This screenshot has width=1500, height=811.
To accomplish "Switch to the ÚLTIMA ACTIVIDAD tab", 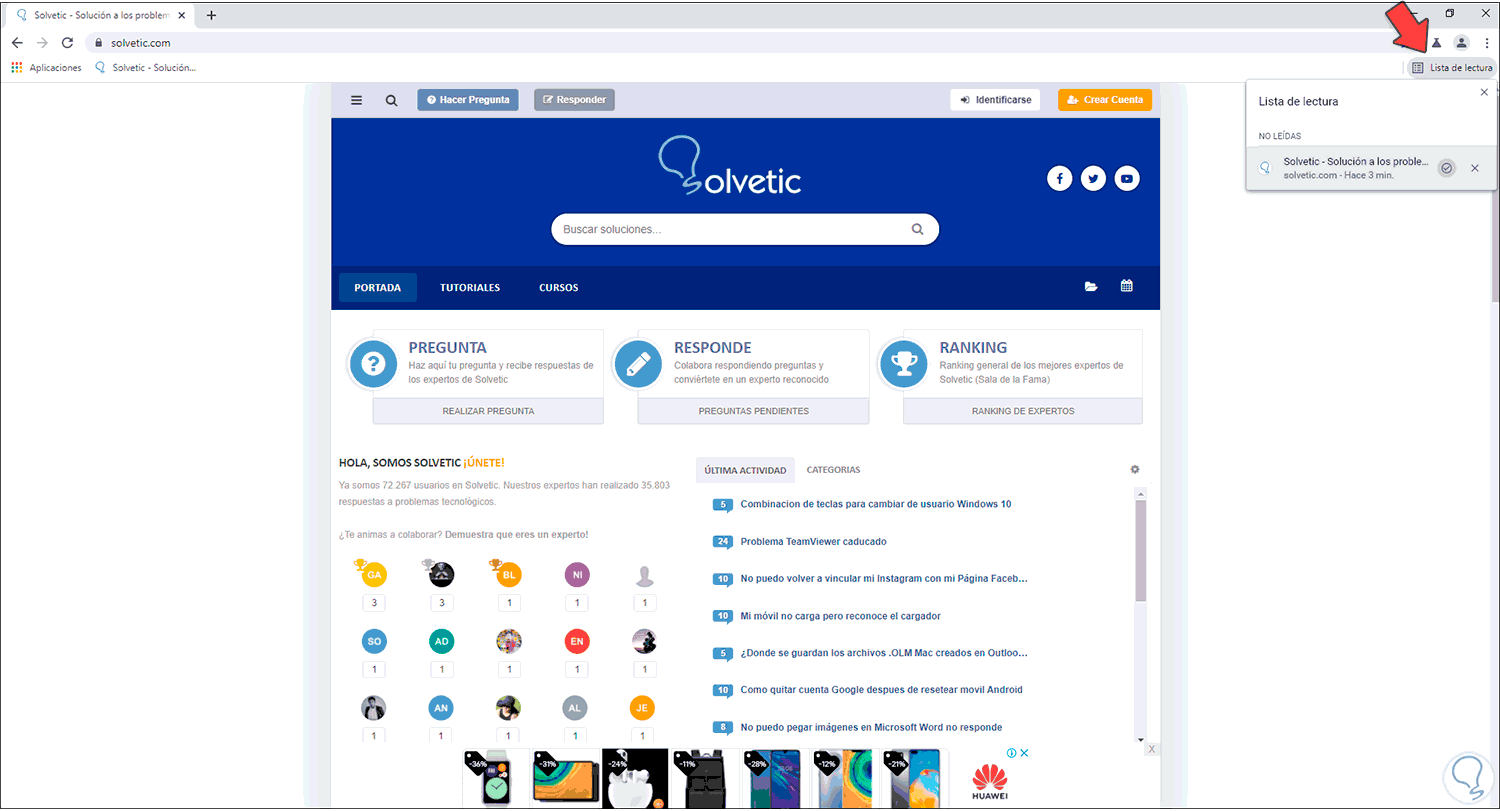I will pos(745,470).
